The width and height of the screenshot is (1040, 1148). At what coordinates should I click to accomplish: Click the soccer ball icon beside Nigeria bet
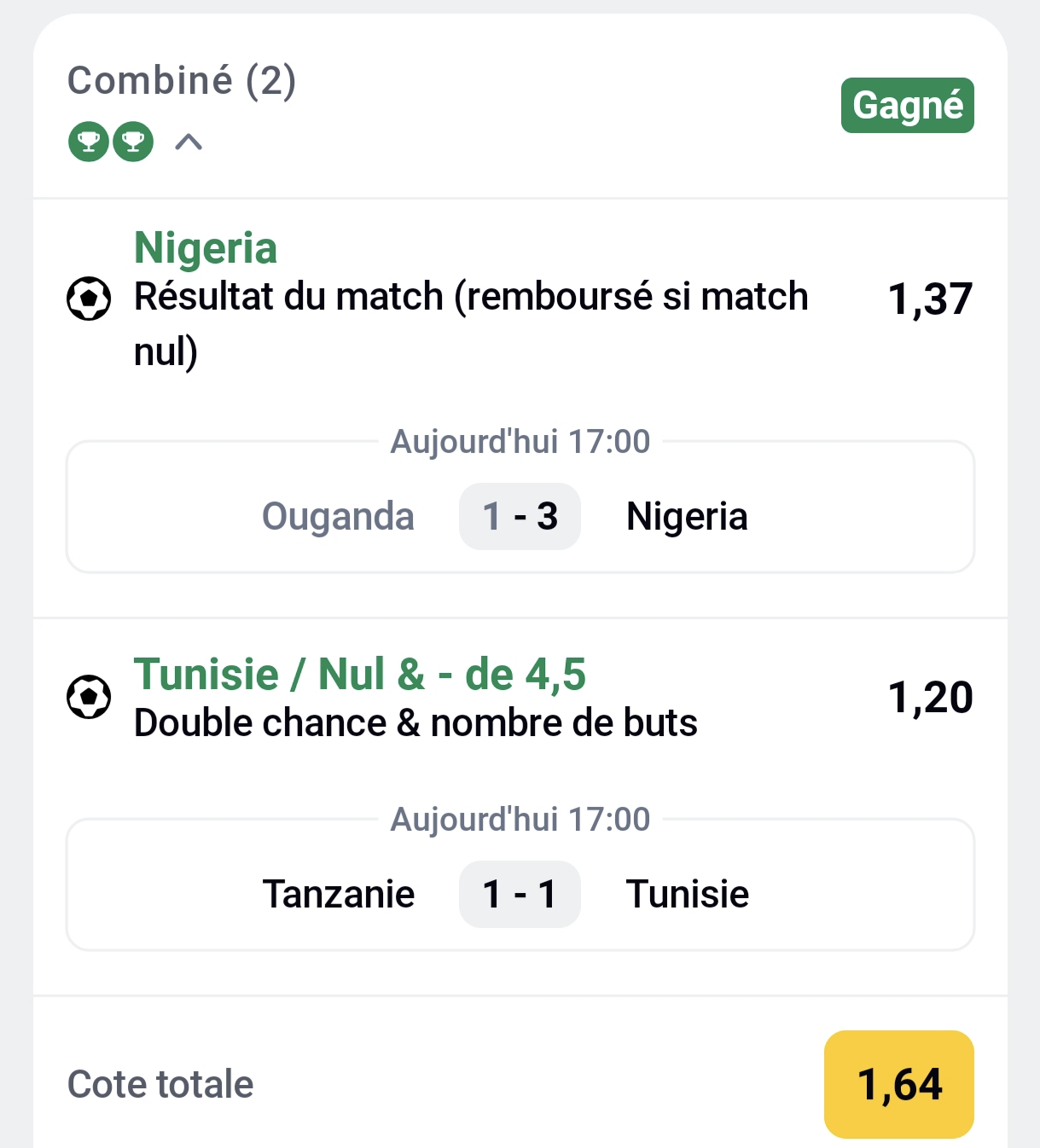[x=89, y=299]
